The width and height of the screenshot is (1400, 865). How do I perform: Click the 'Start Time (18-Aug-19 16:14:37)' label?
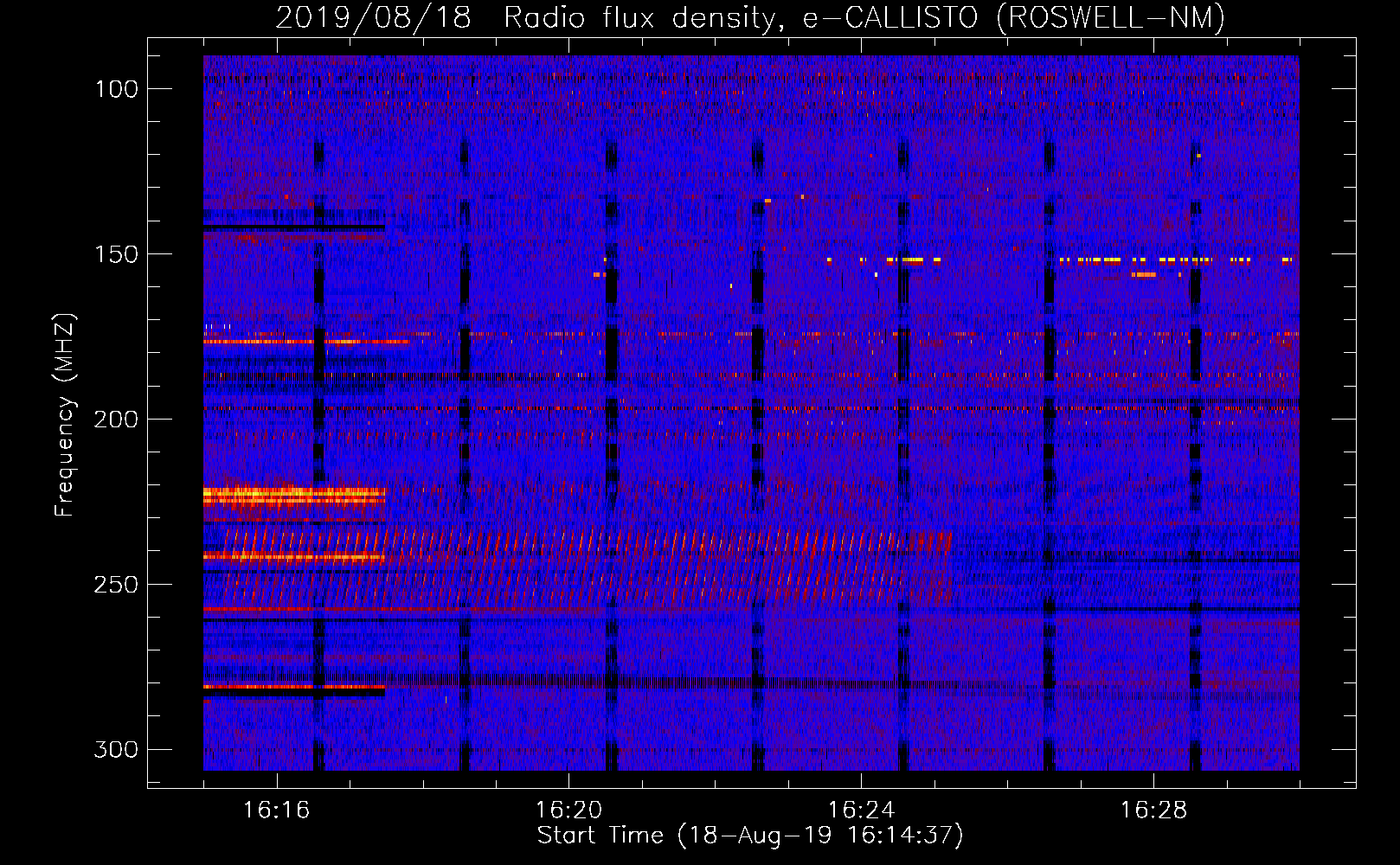[750, 836]
